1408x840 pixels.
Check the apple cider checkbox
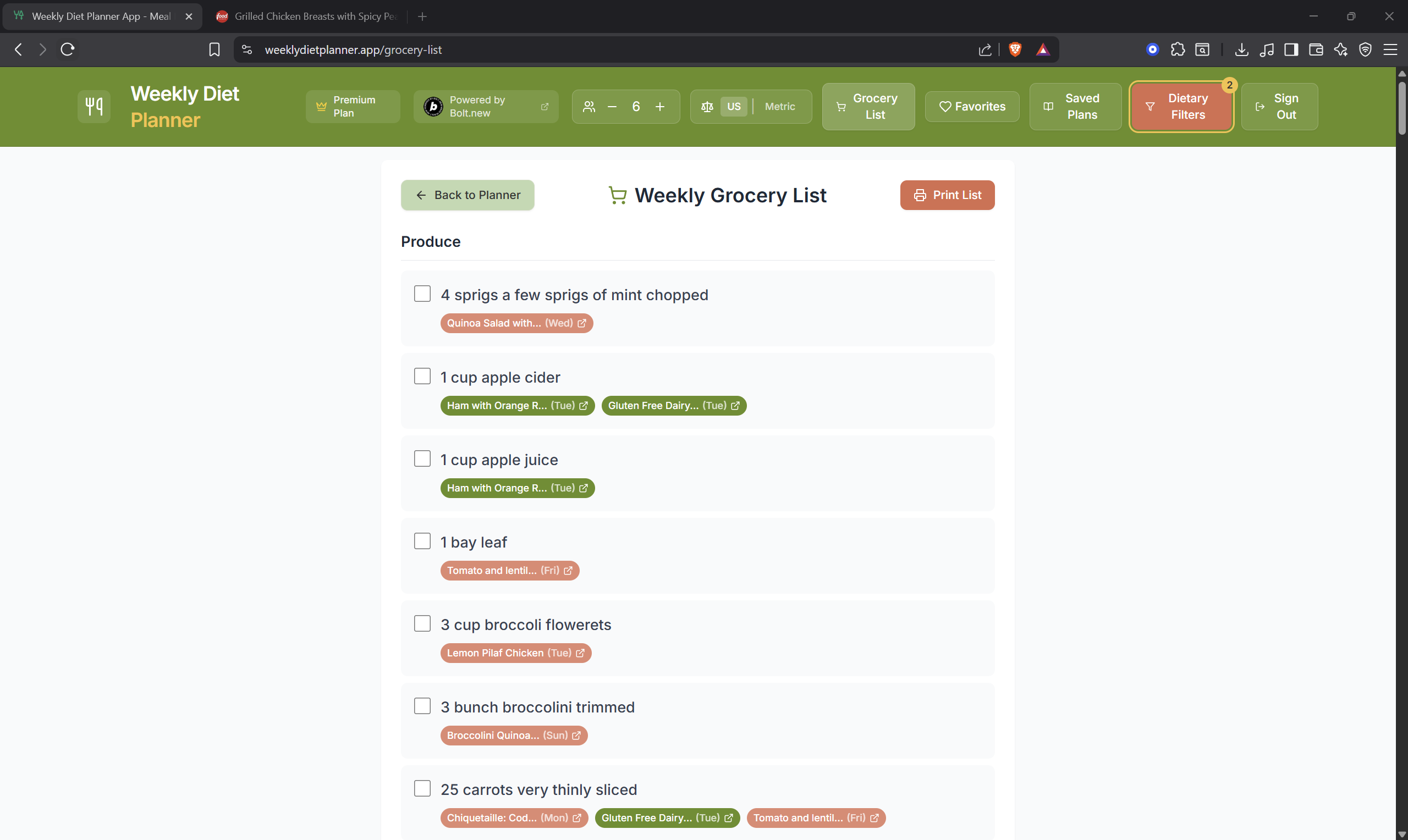pyautogui.click(x=422, y=376)
